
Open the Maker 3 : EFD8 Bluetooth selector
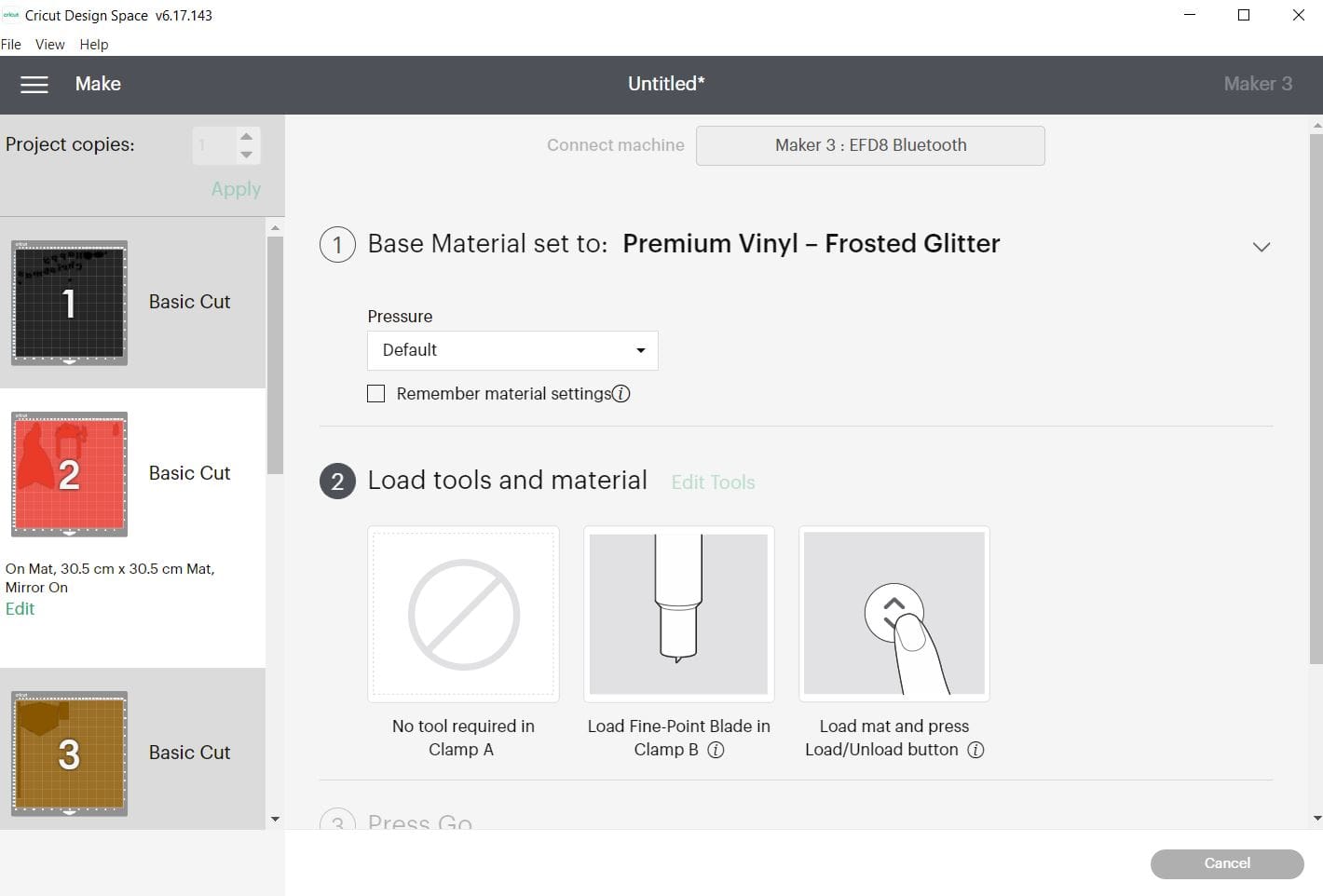(870, 145)
